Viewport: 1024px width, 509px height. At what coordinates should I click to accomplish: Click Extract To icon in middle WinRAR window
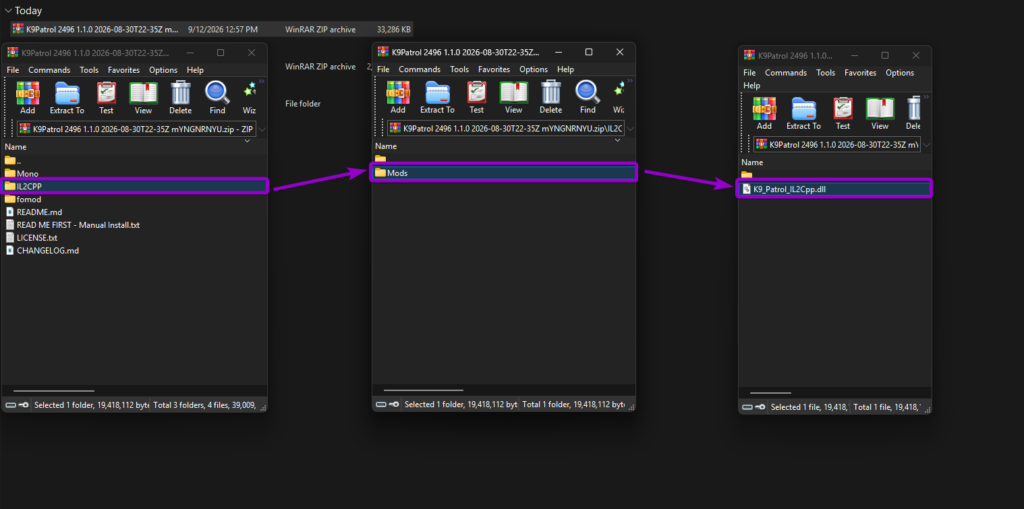(437, 97)
